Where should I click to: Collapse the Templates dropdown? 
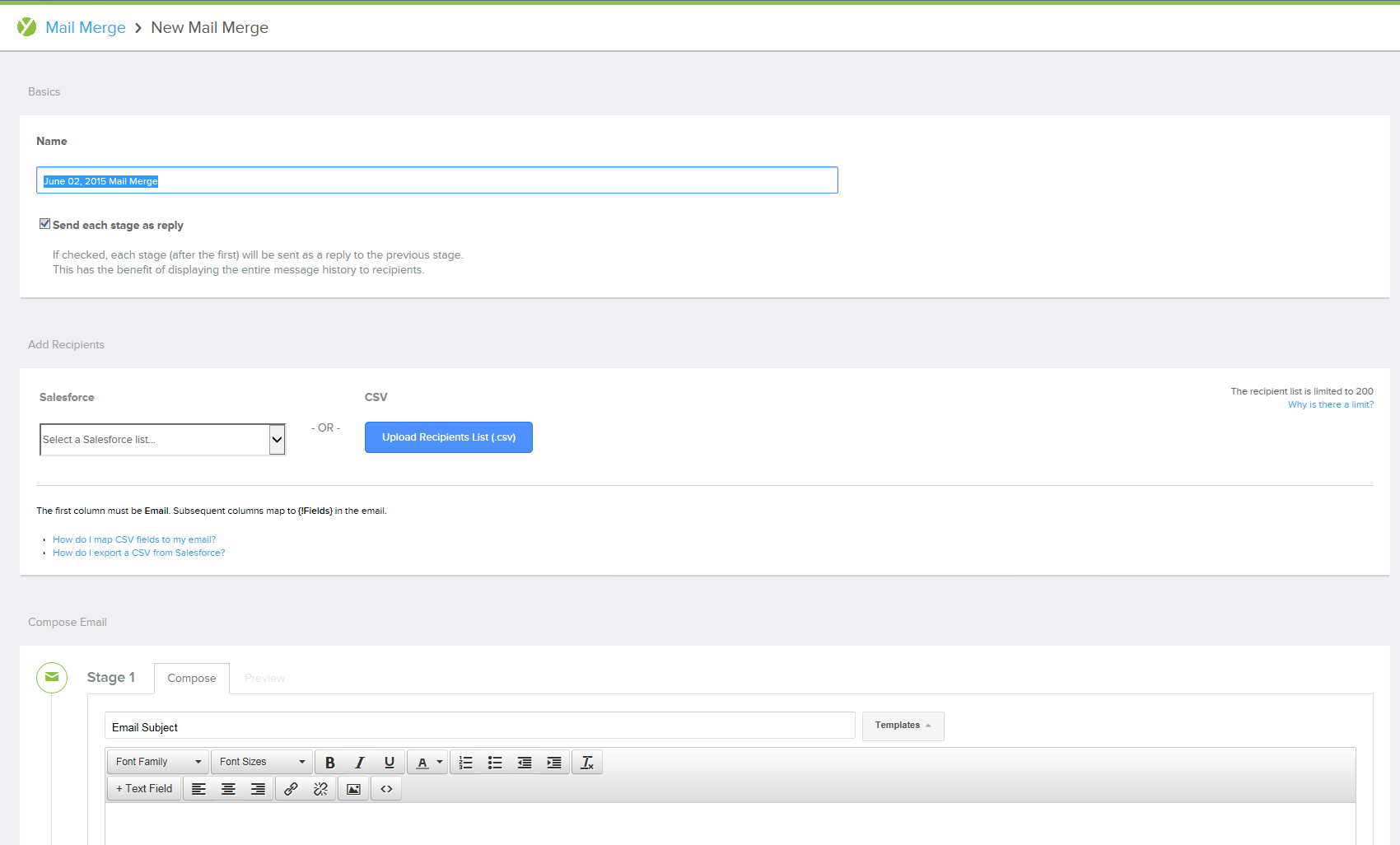(x=903, y=726)
